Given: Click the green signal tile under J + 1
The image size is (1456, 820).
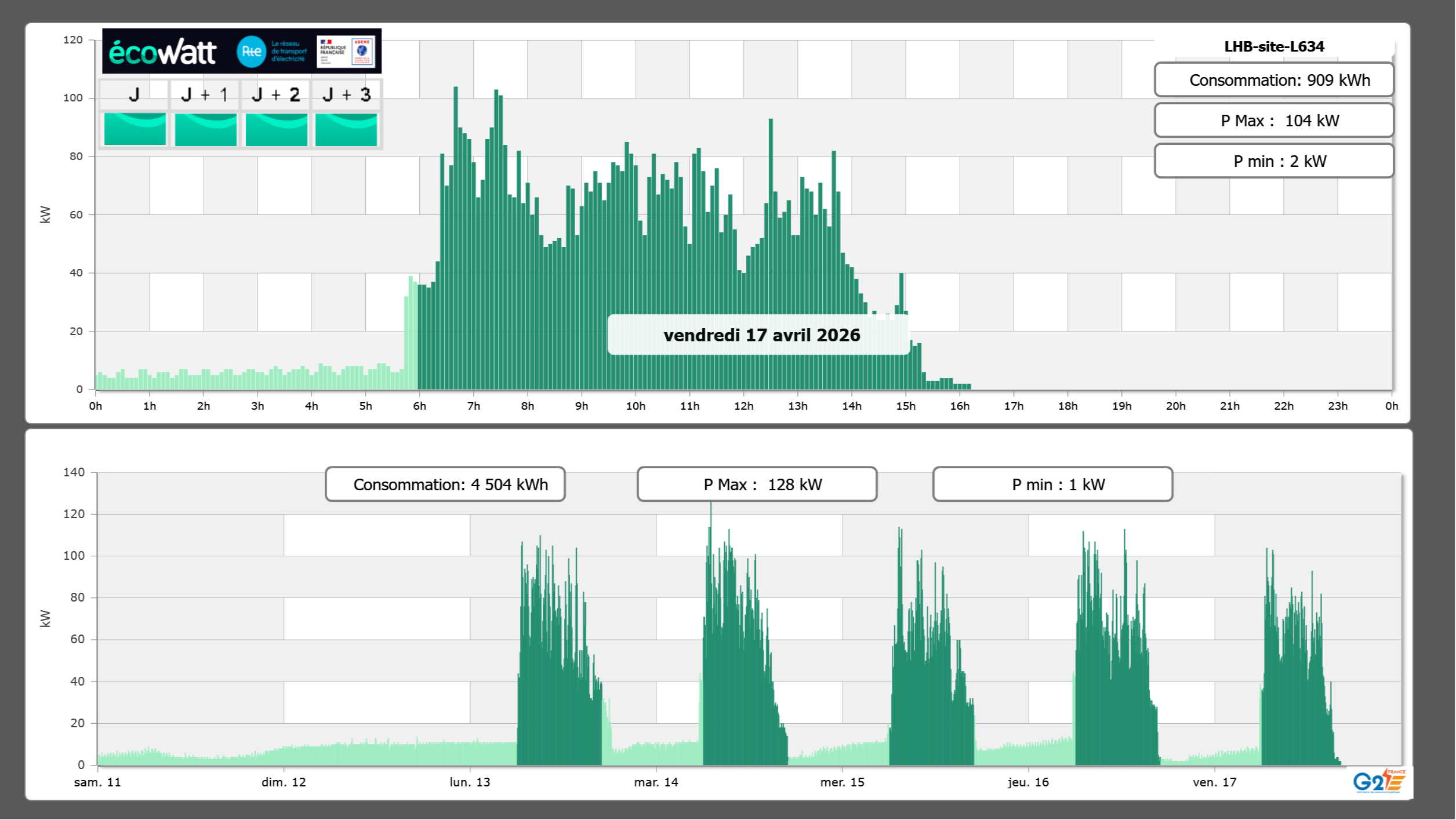Looking at the screenshot, I should pos(205,129).
